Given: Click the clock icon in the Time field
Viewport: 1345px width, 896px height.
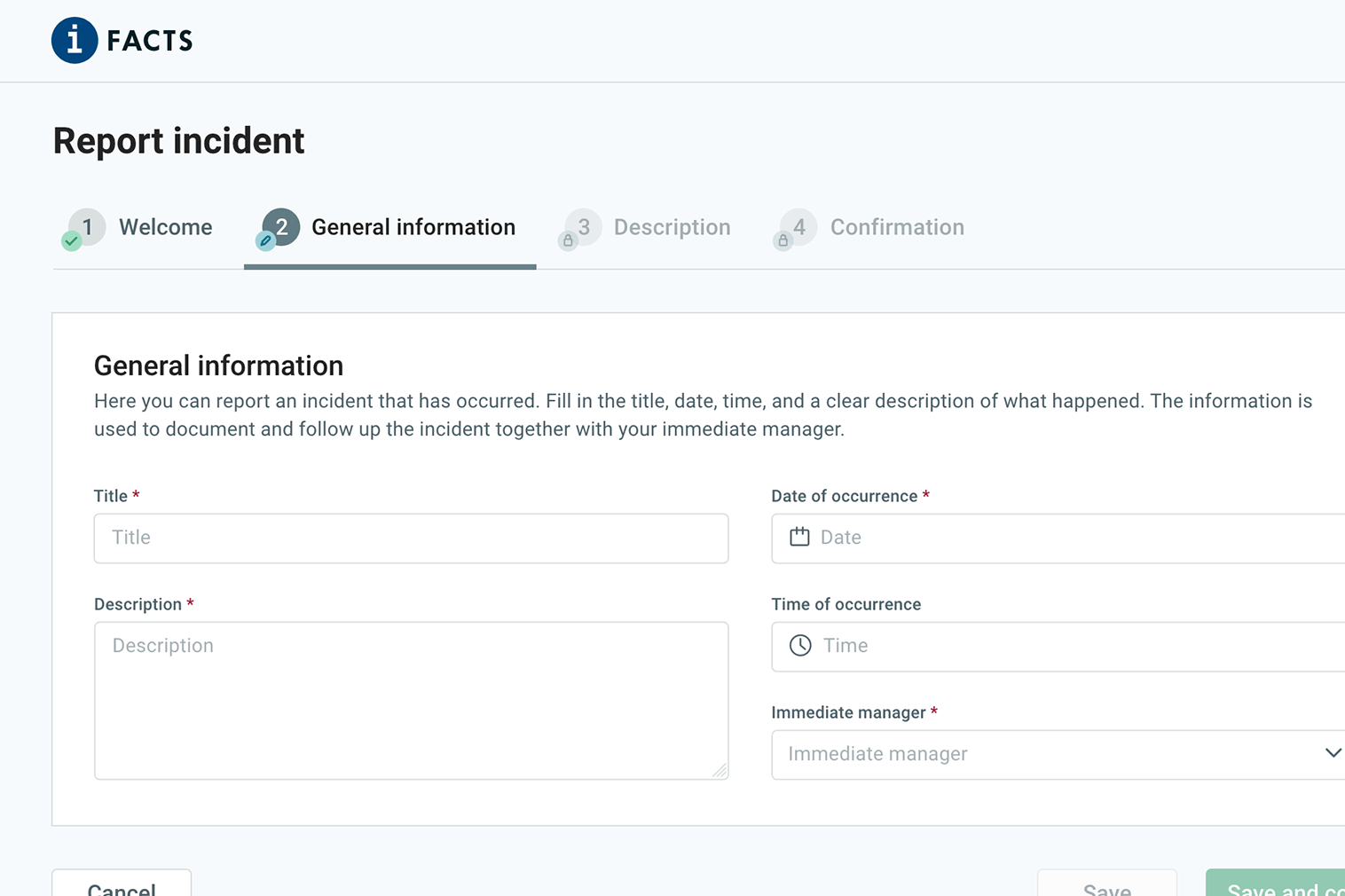Looking at the screenshot, I should 800,646.
